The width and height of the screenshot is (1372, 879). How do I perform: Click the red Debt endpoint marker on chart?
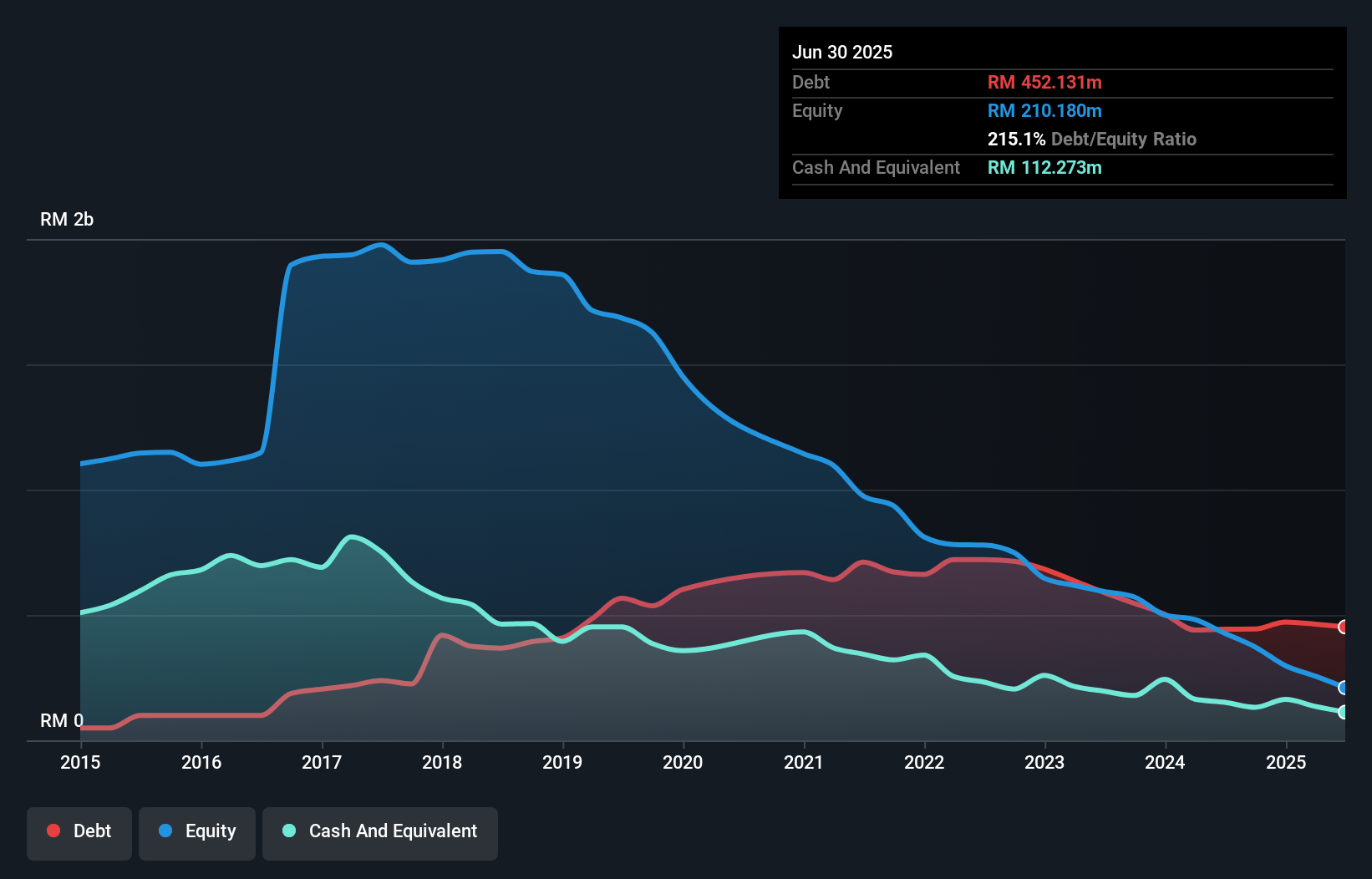click(x=1344, y=627)
